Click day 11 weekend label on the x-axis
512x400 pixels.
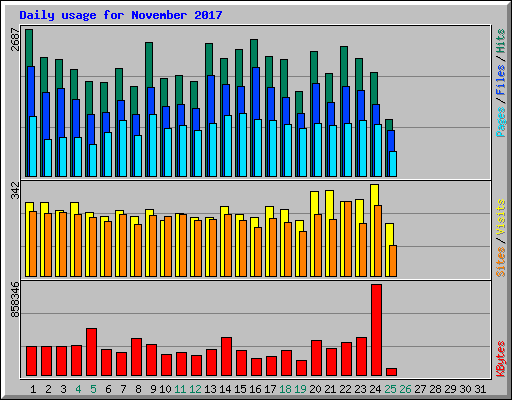pos(180,389)
